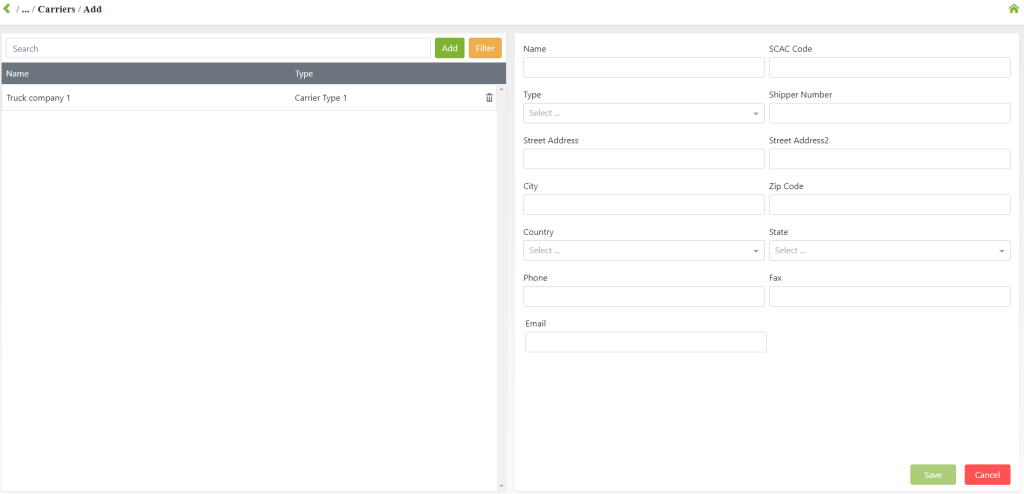Image resolution: width=1024 pixels, height=494 pixels.
Task: Delete Truck company 1 with trash icon
Action: (x=489, y=98)
